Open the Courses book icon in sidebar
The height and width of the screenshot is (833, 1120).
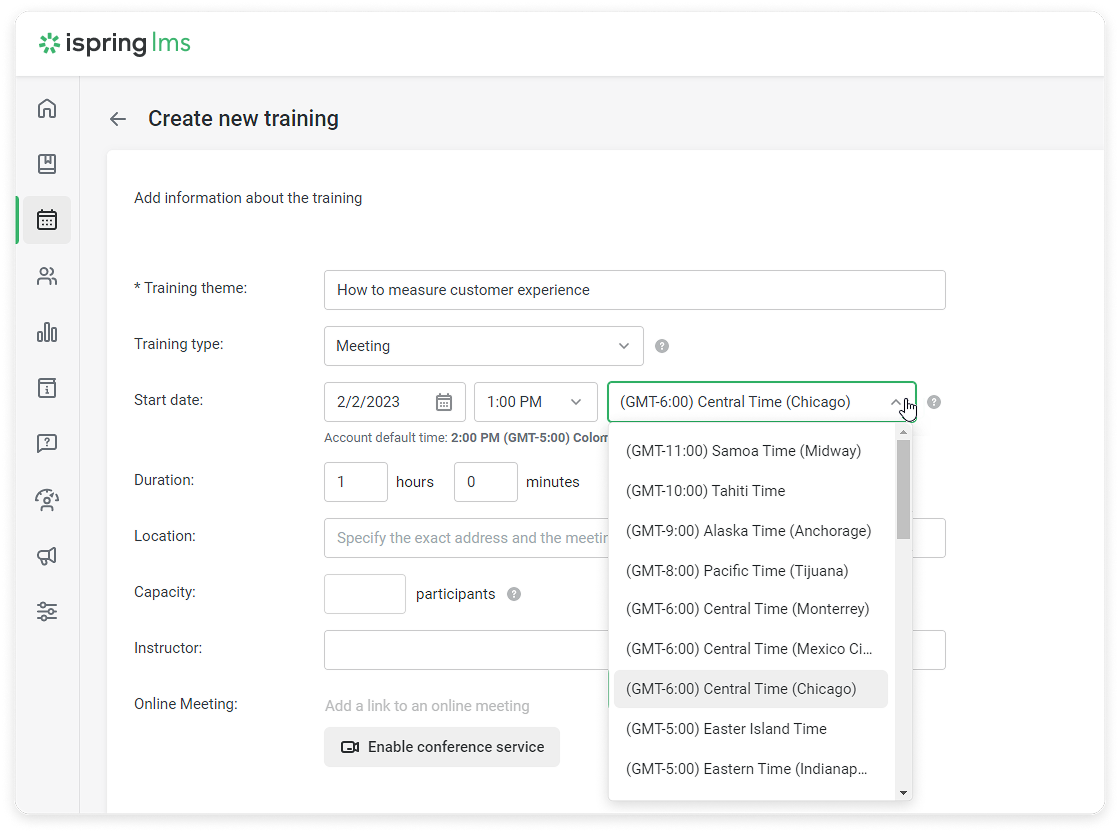click(47, 164)
